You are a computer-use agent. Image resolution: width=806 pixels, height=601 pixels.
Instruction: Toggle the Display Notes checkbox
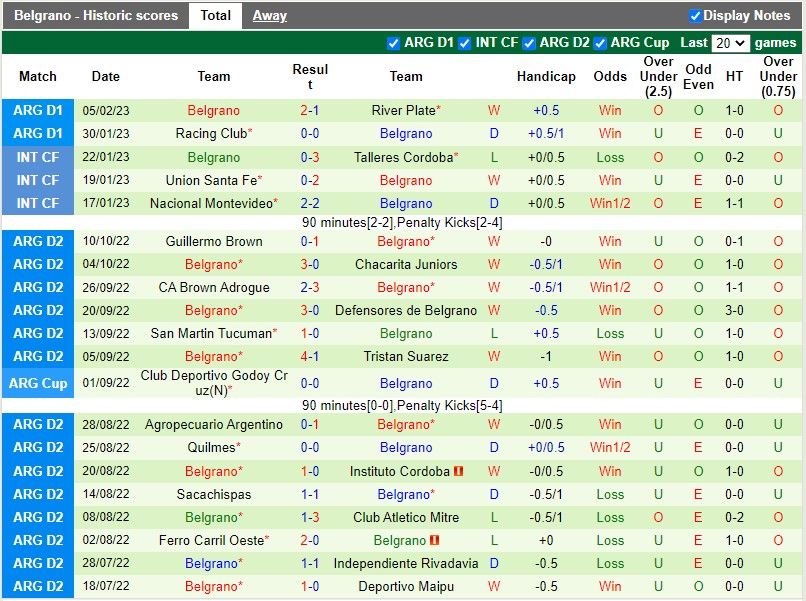coord(696,16)
